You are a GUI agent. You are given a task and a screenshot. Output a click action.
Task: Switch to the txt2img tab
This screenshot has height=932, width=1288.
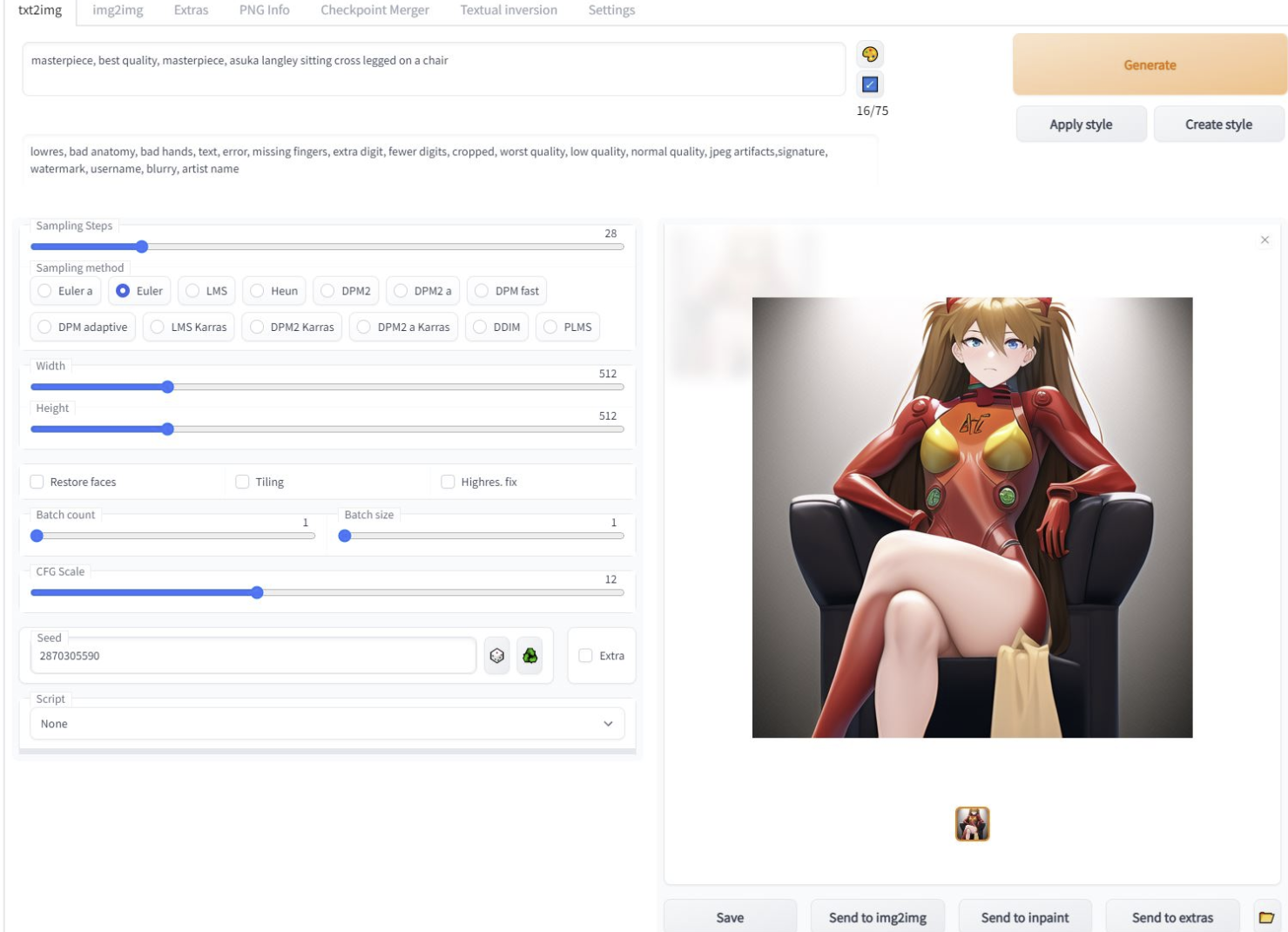pyautogui.click(x=40, y=10)
